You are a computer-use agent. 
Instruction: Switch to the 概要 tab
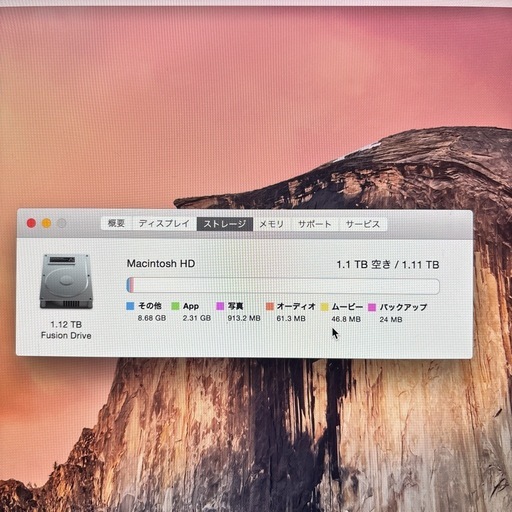coord(116,223)
